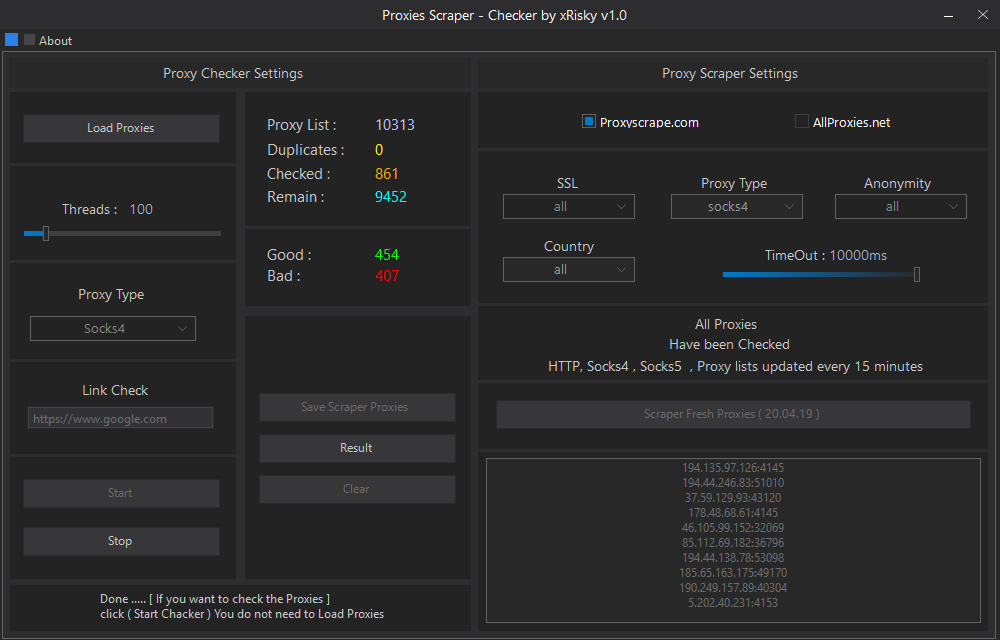
Task: Expand the Anonymity dropdown
Action: click(900, 207)
